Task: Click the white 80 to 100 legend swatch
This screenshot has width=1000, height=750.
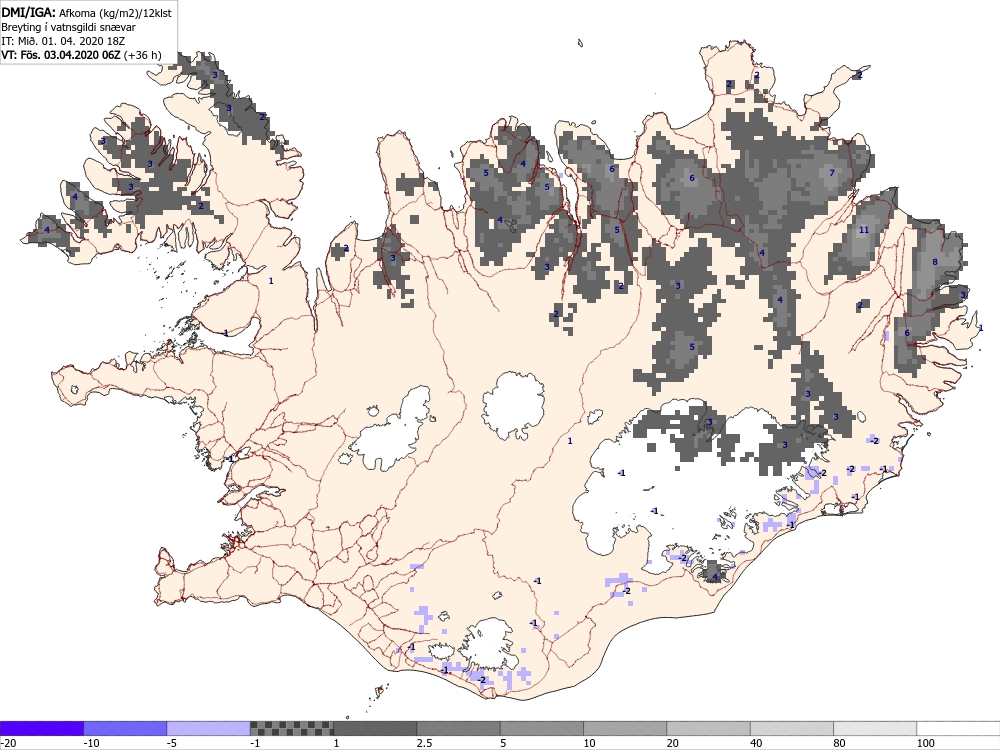Action: tap(875, 728)
